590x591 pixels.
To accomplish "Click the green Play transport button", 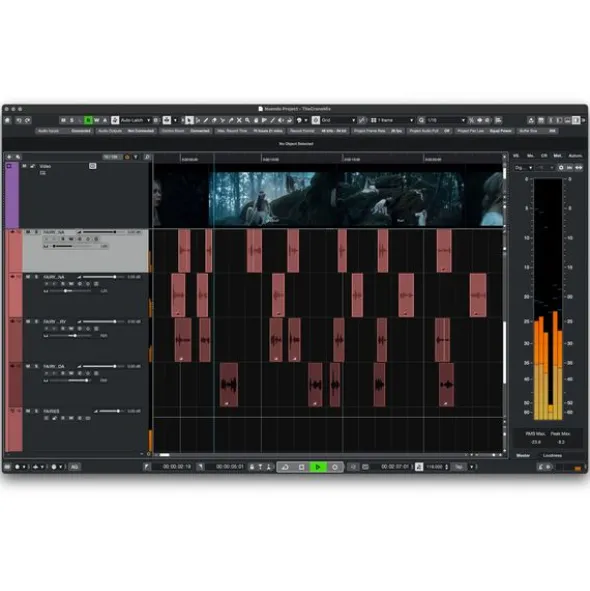I will pos(318,467).
